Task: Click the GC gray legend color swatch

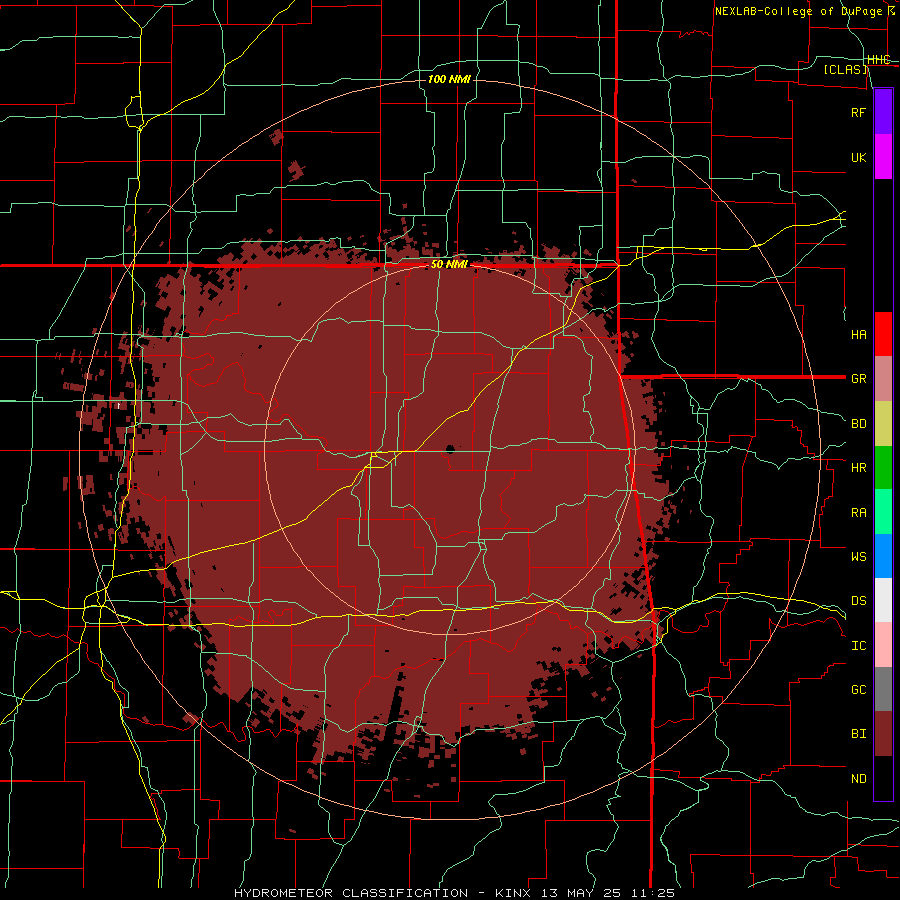Action: 883,689
